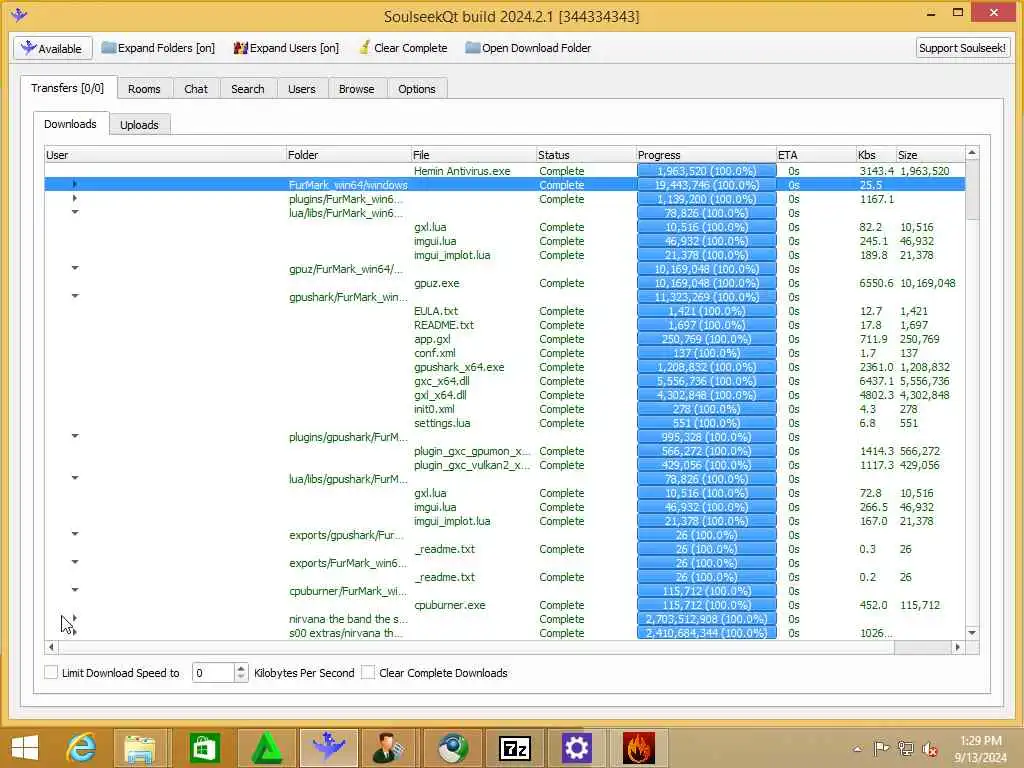Select the Transfers [0/0] tab

(67, 88)
